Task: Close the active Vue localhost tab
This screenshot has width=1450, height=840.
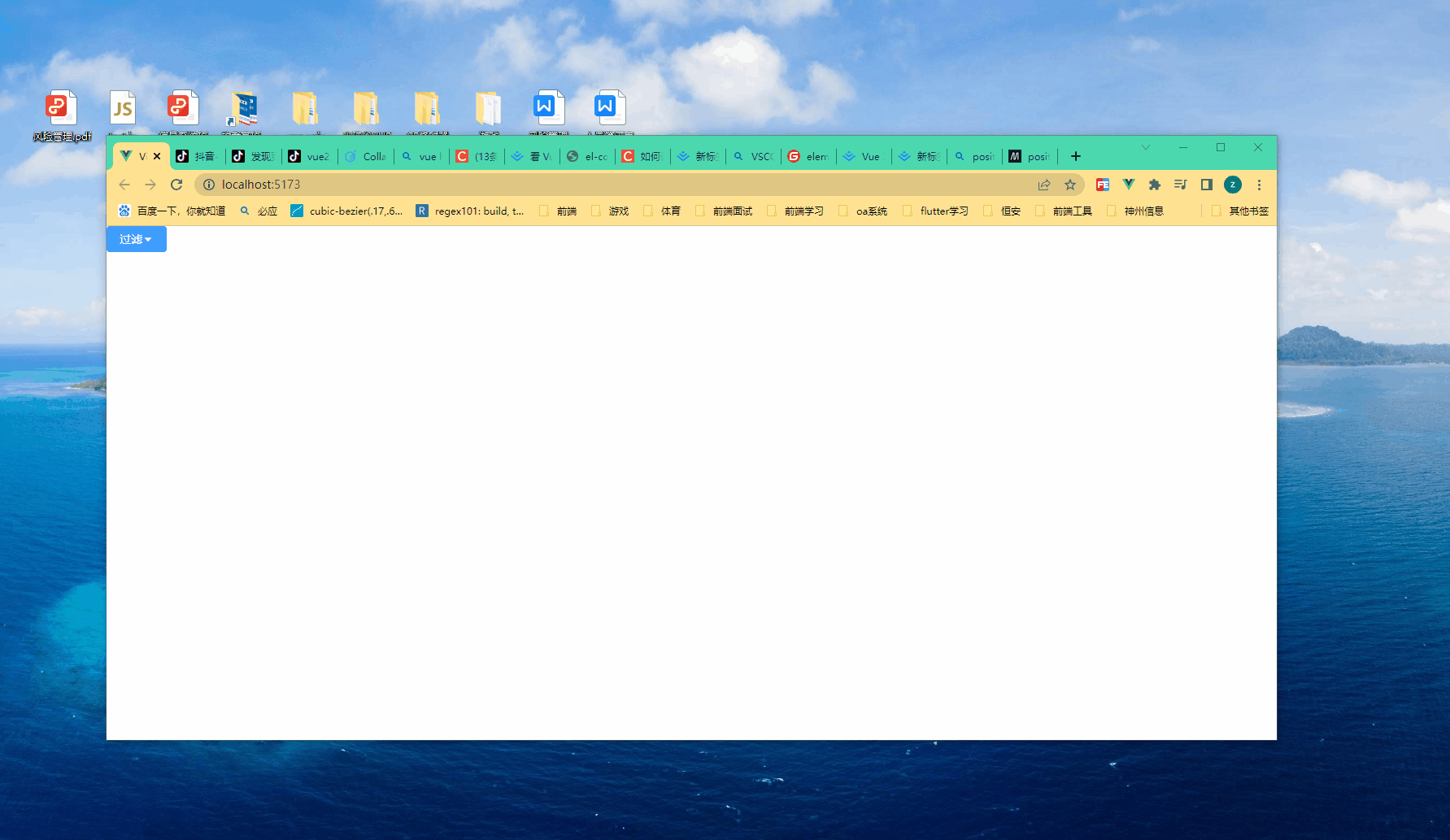Action: coord(157,156)
